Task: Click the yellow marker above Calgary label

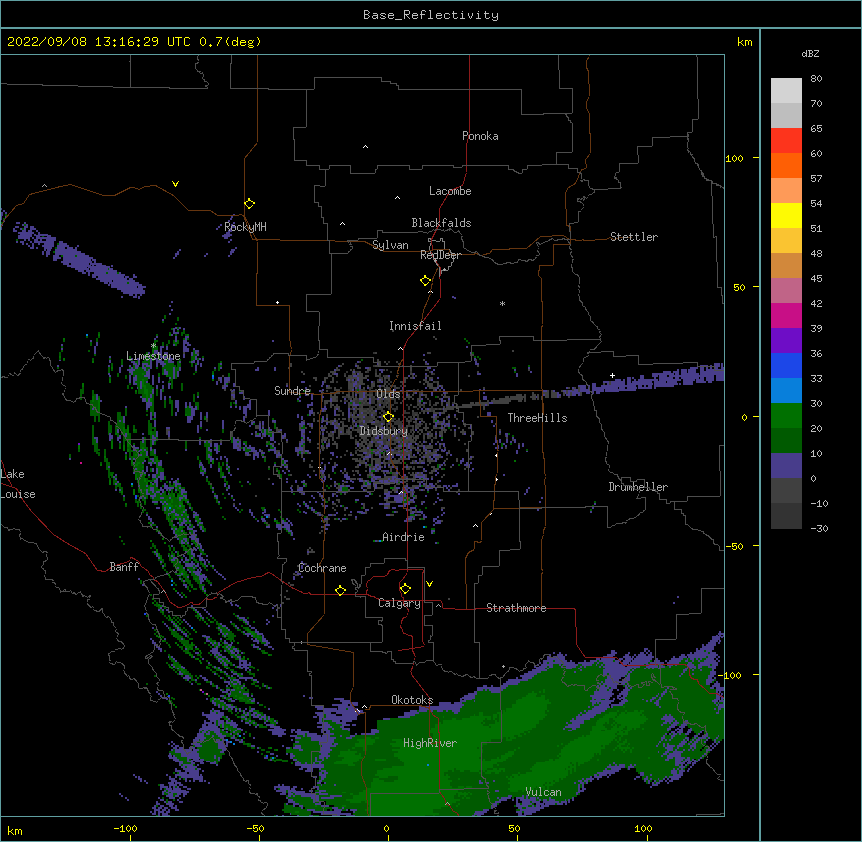Action: 405,589
